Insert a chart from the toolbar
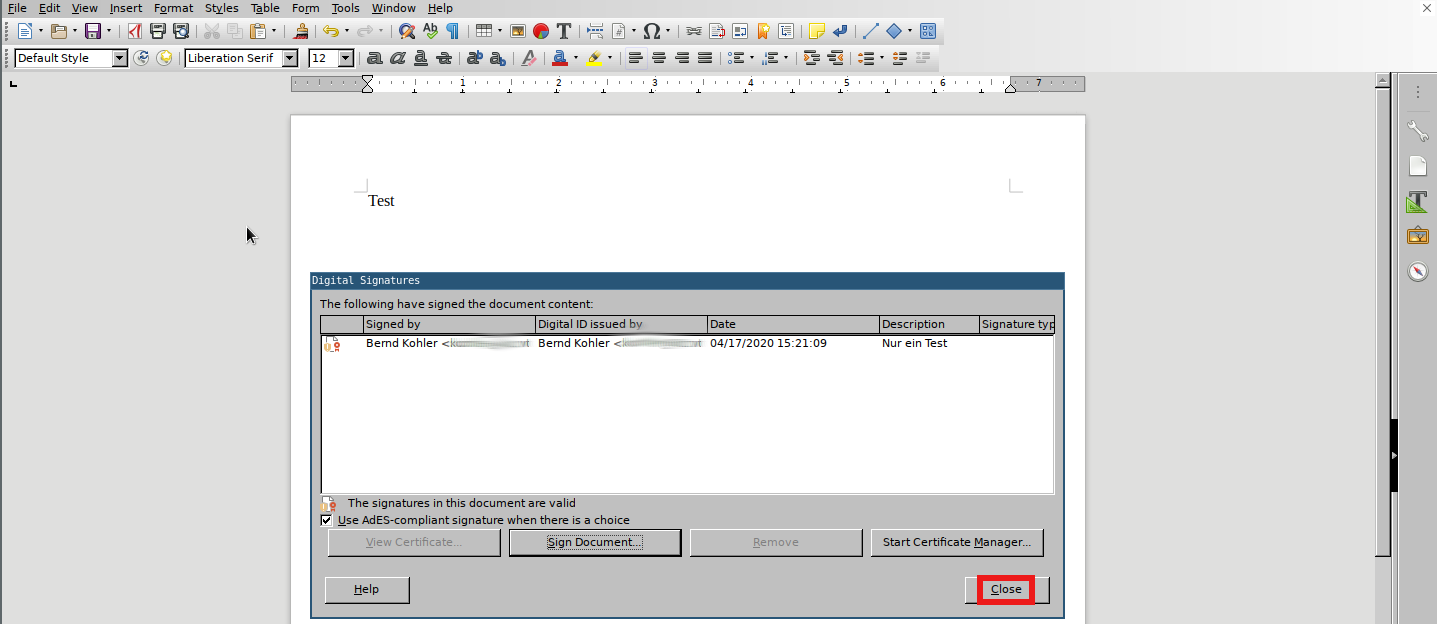The height and width of the screenshot is (624, 1437). point(541,31)
